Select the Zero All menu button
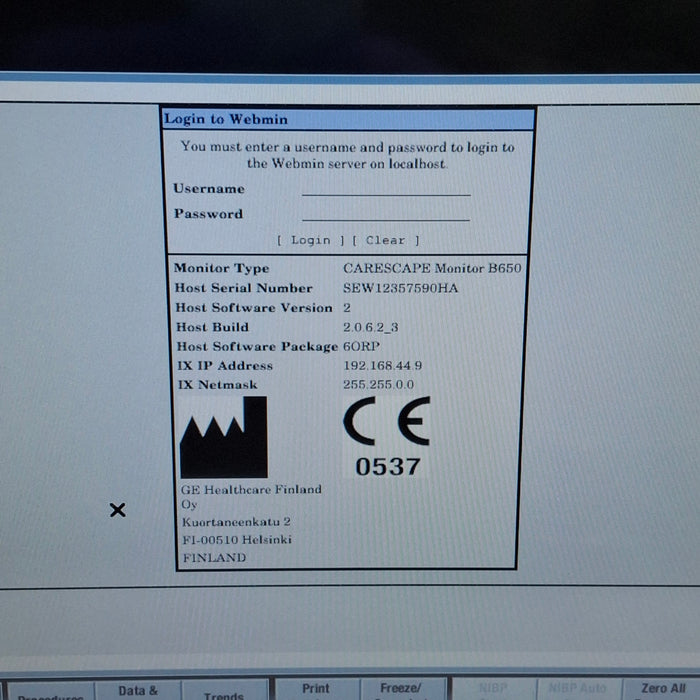 [663, 690]
